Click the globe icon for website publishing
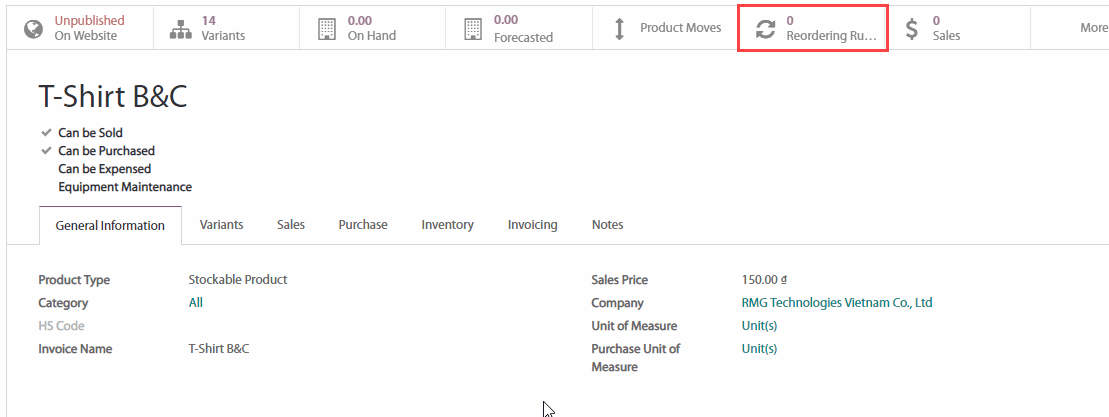The width and height of the screenshot is (1109, 417). coord(33,28)
